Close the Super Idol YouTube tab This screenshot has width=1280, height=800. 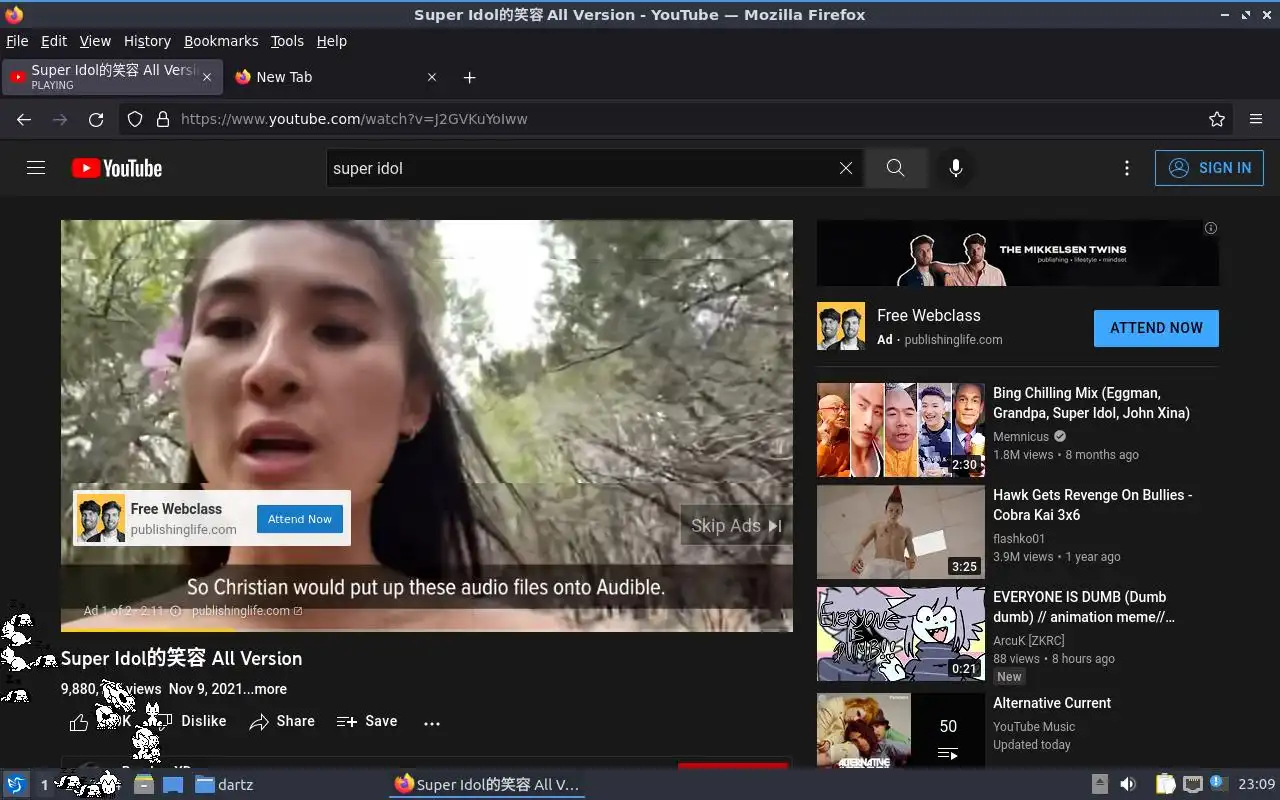tap(207, 77)
